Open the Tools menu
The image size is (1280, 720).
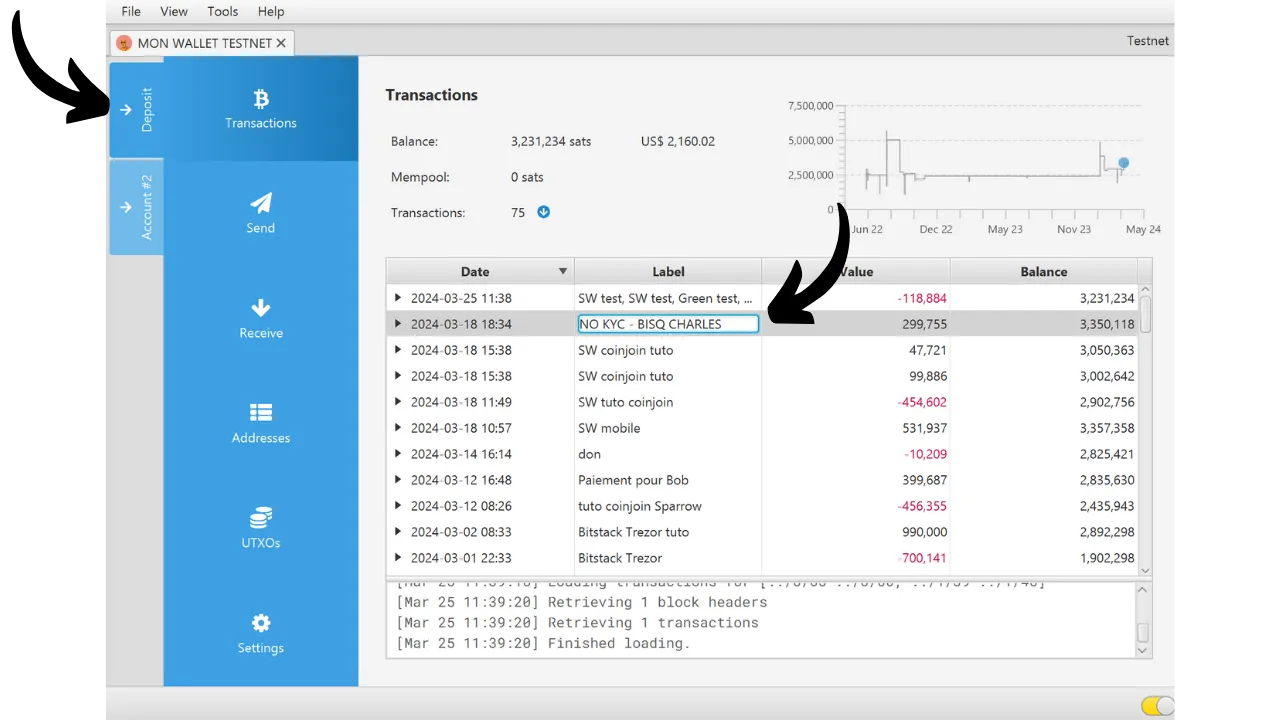pyautogui.click(x=222, y=11)
